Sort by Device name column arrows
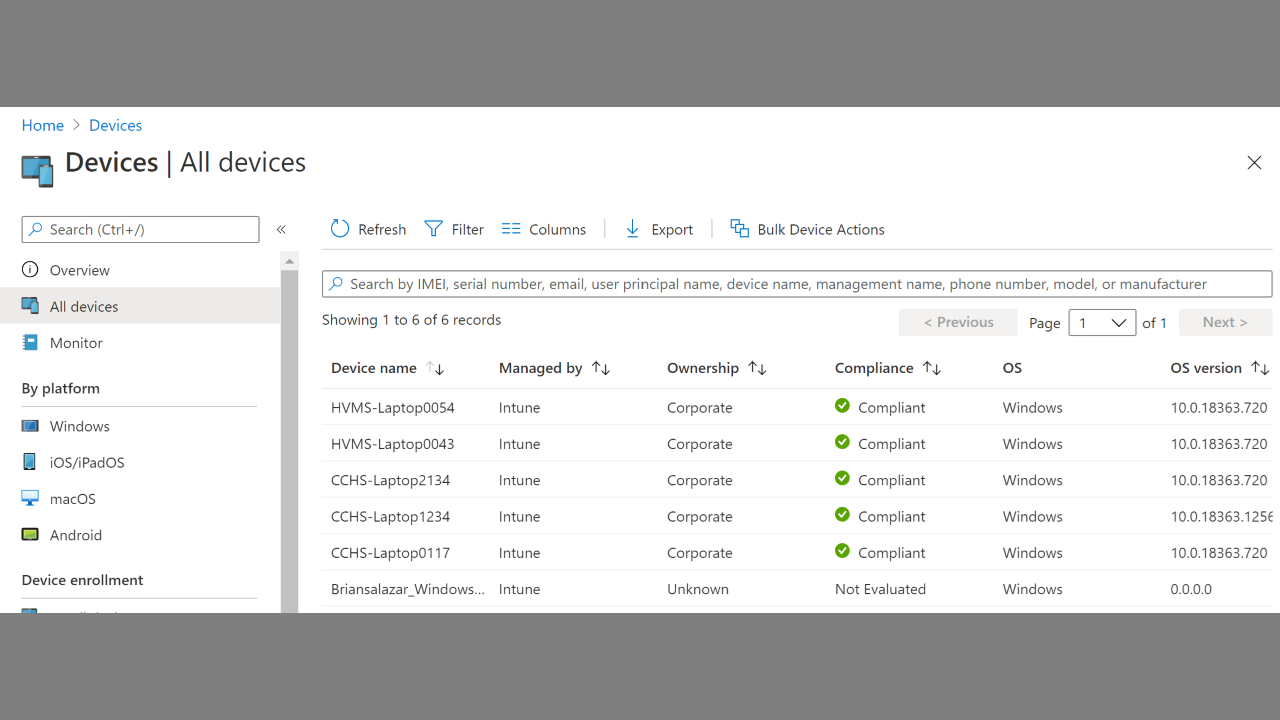The height and width of the screenshot is (720, 1280). 435,368
